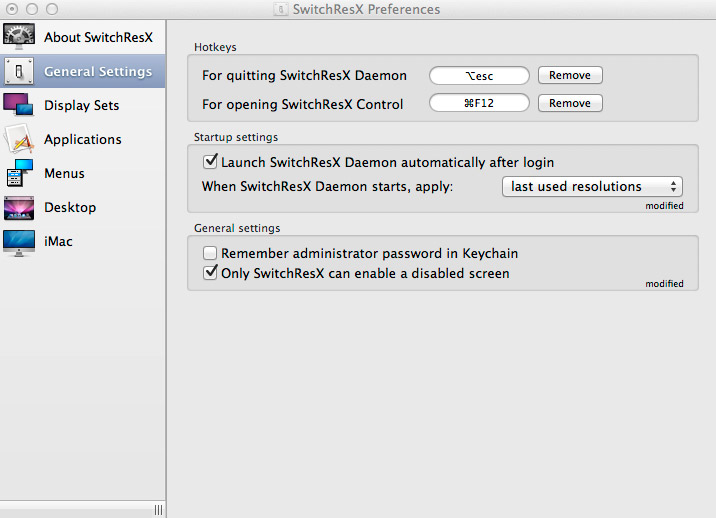Viewport: 716px width, 518px height.
Task: Switch to the Applications sidebar item
Action: click(83, 139)
